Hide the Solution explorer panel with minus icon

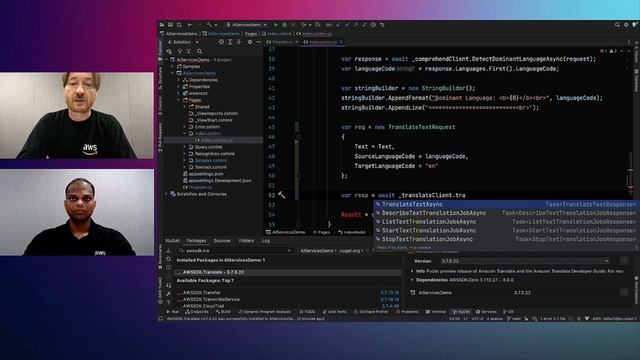coord(258,42)
